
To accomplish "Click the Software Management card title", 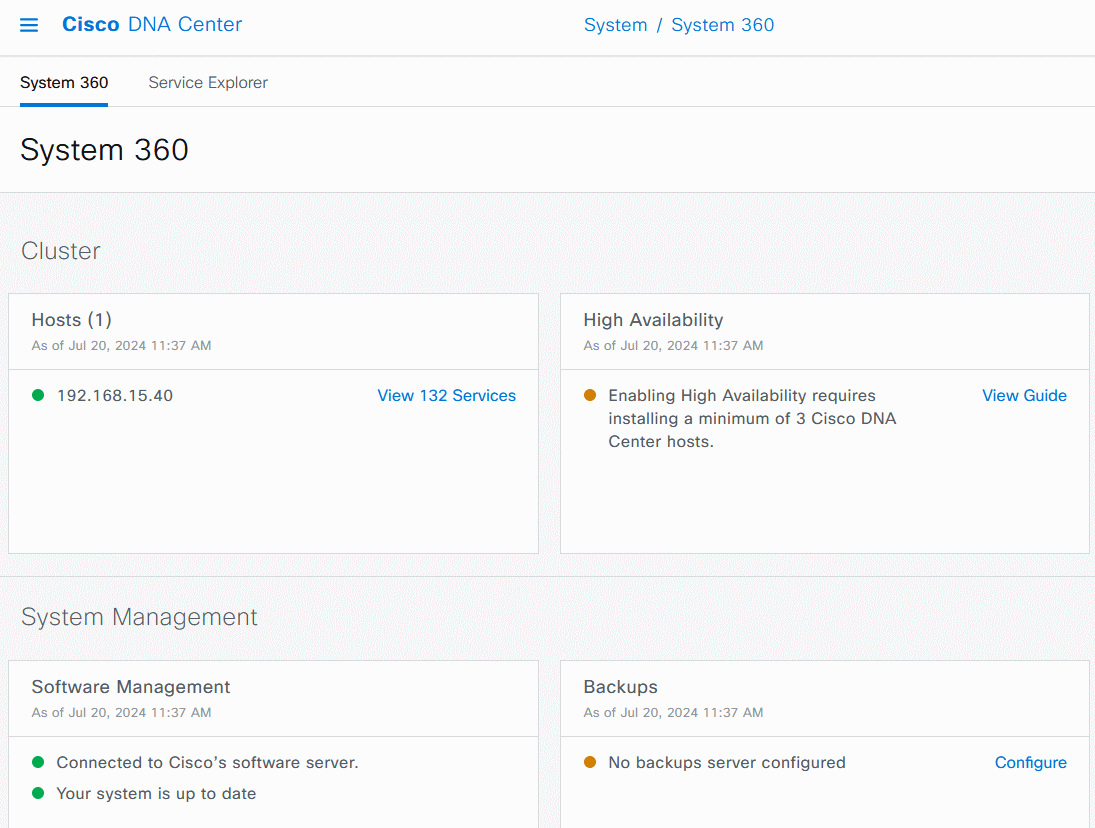I will click(x=131, y=687).
